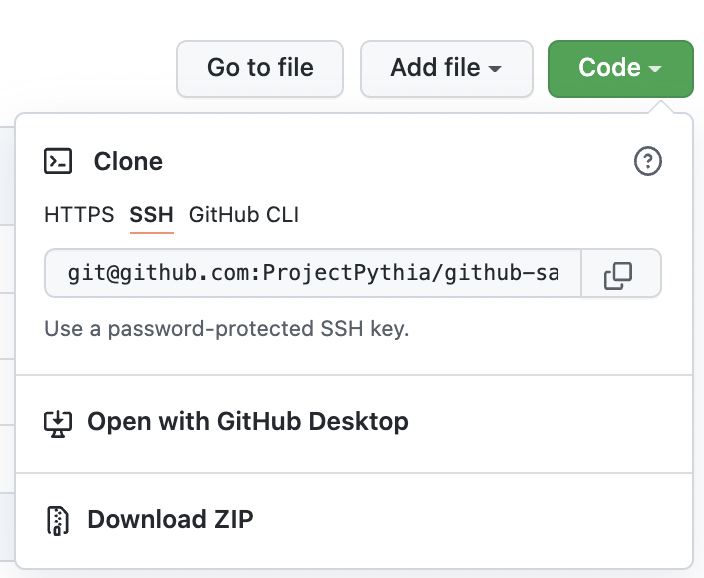Click the password-protected SSH key hint text
The width and height of the screenshot is (704, 578).
point(227,328)
